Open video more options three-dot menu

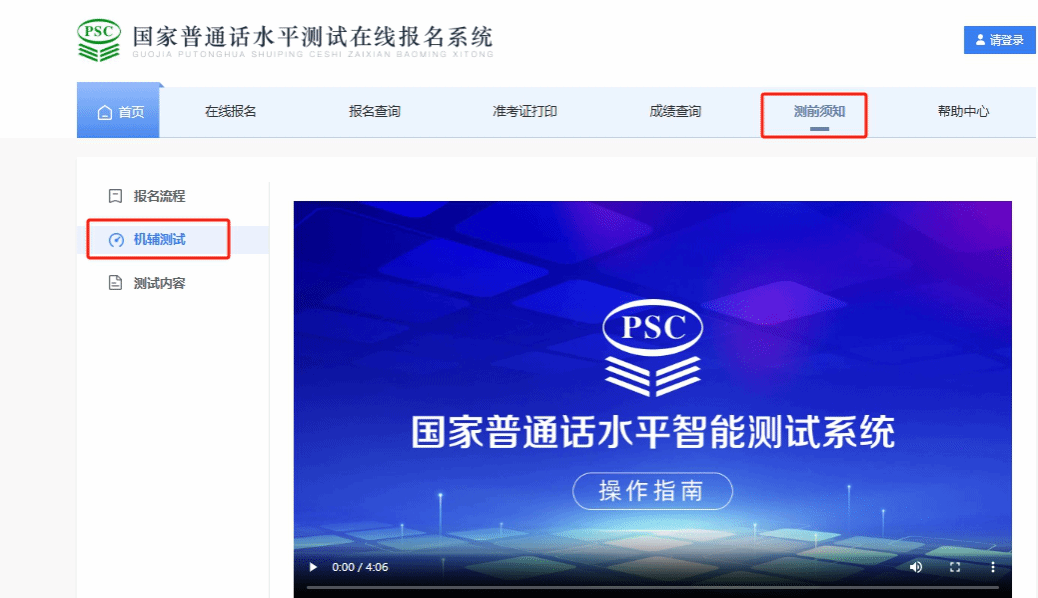pos(992,567)
